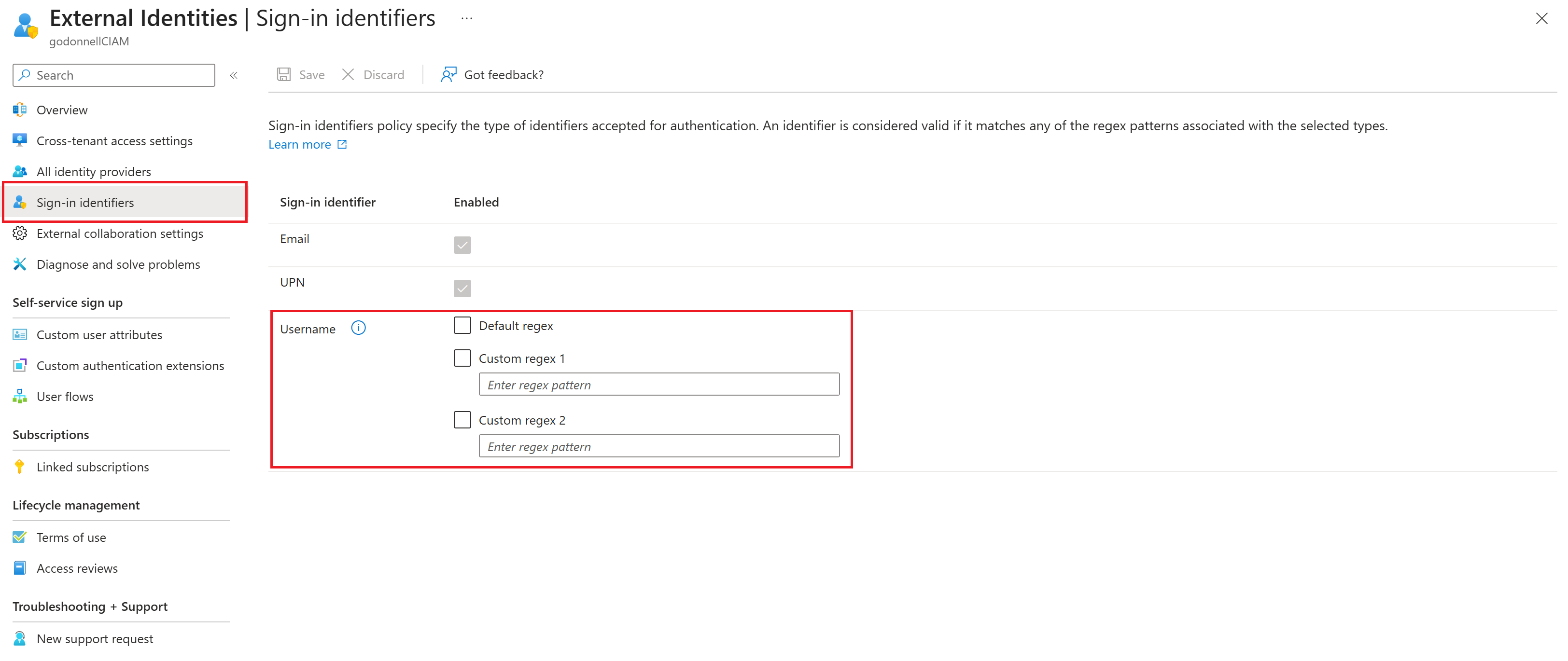Click the Overview icon in sidebar
The height and width of the screenshot is (661, 1568).
coord(19,110)
